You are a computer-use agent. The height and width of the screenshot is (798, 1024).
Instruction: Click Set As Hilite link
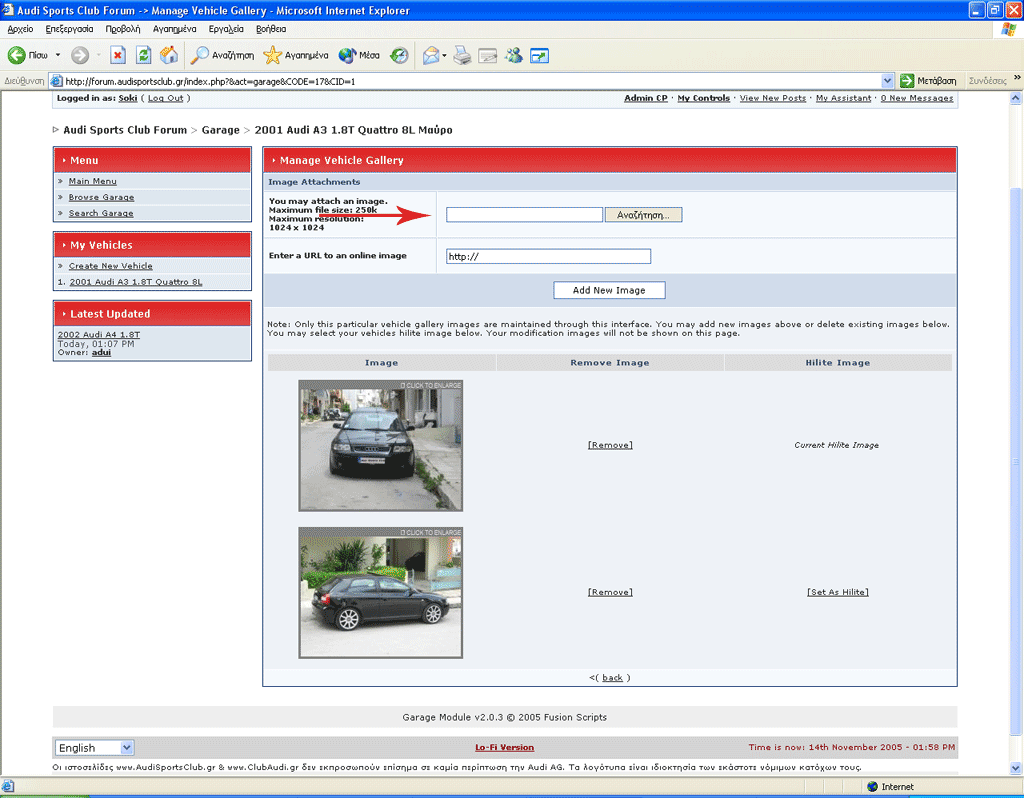837,592
